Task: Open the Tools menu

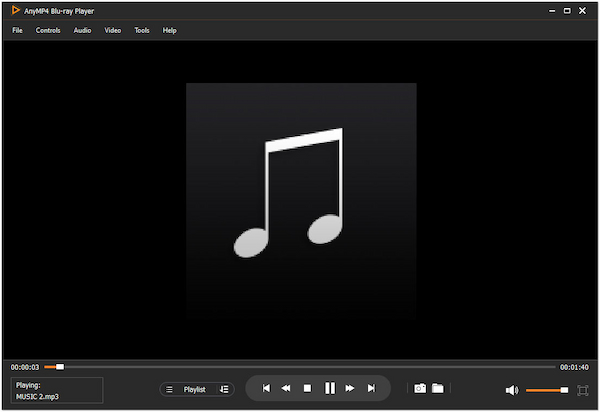Action: (142, 30)
